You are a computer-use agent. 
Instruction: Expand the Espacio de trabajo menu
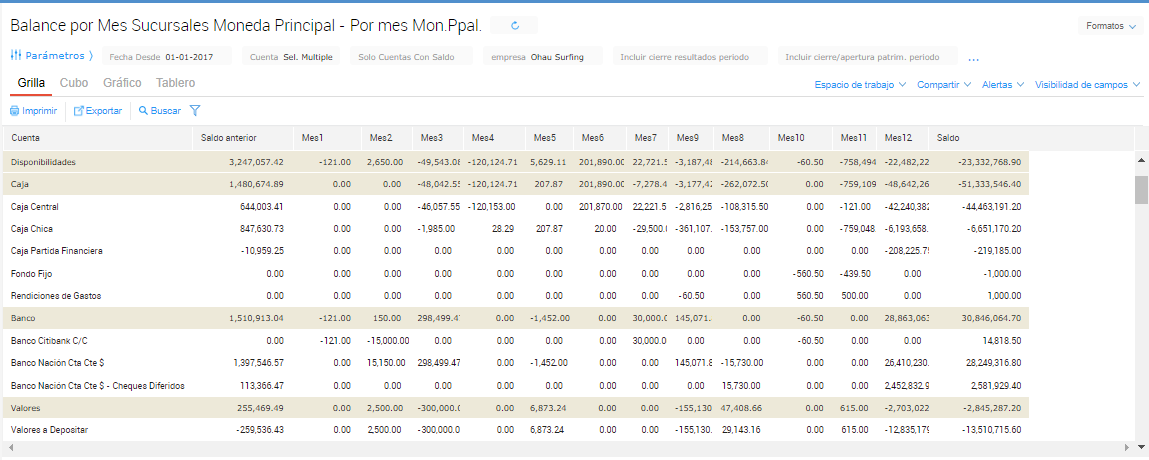860,85
